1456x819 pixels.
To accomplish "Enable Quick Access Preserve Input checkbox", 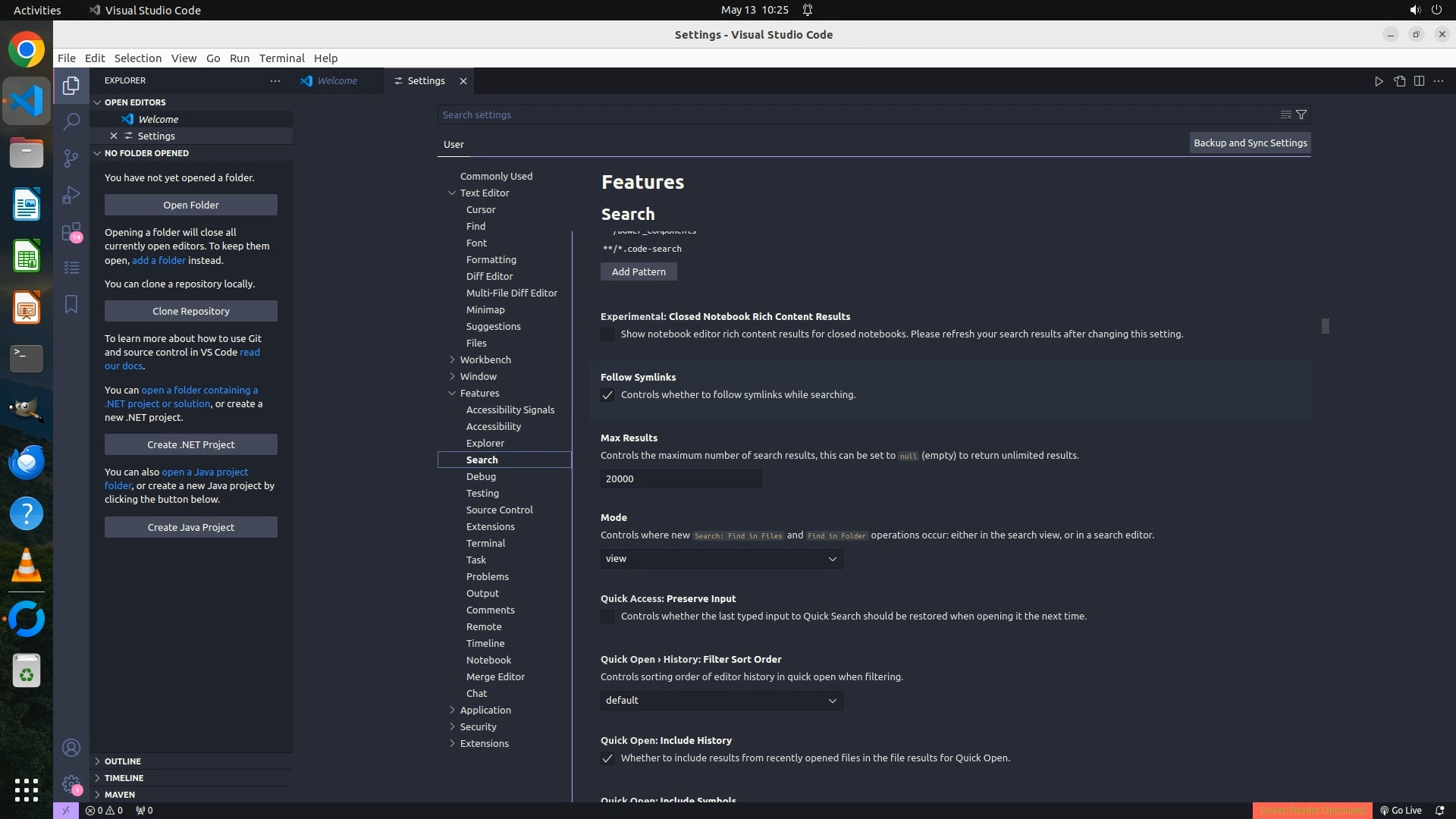I will click(607, 617).
